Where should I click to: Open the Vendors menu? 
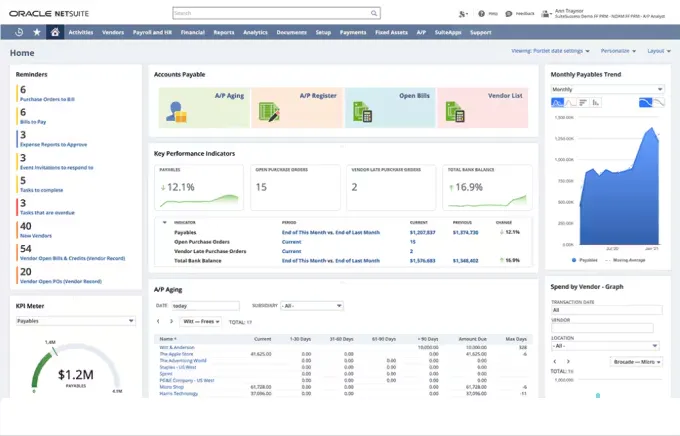pos(112,32)
